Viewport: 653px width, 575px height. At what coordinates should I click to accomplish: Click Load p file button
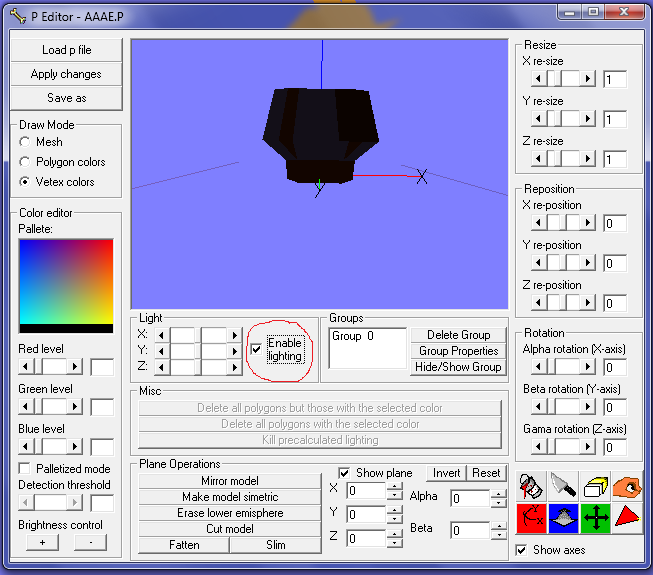tap(67, 50)
